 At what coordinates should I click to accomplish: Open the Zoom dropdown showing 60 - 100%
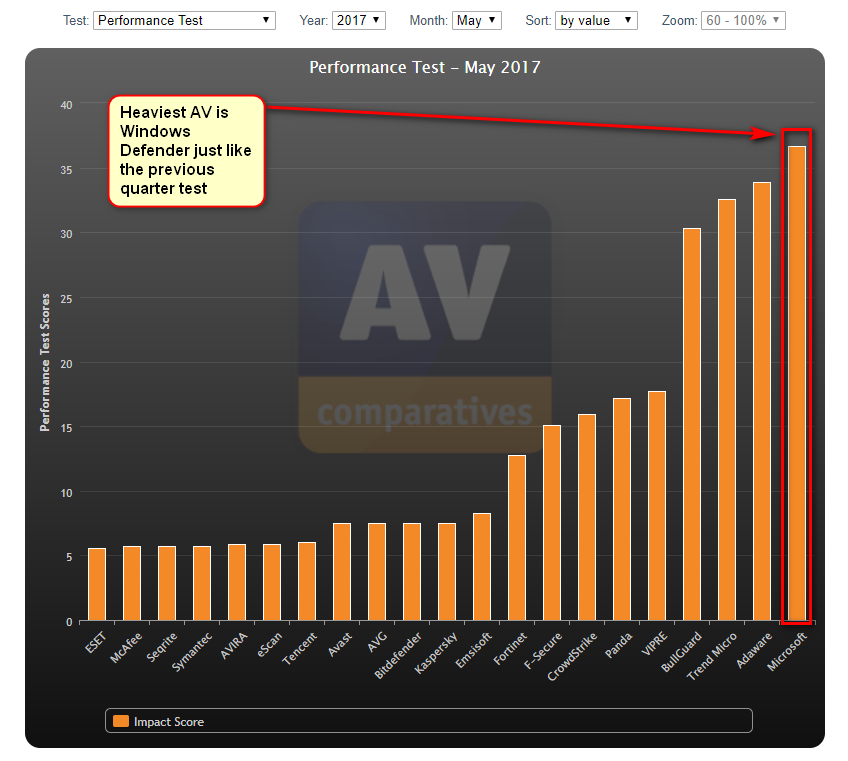(x=743, y=21)
